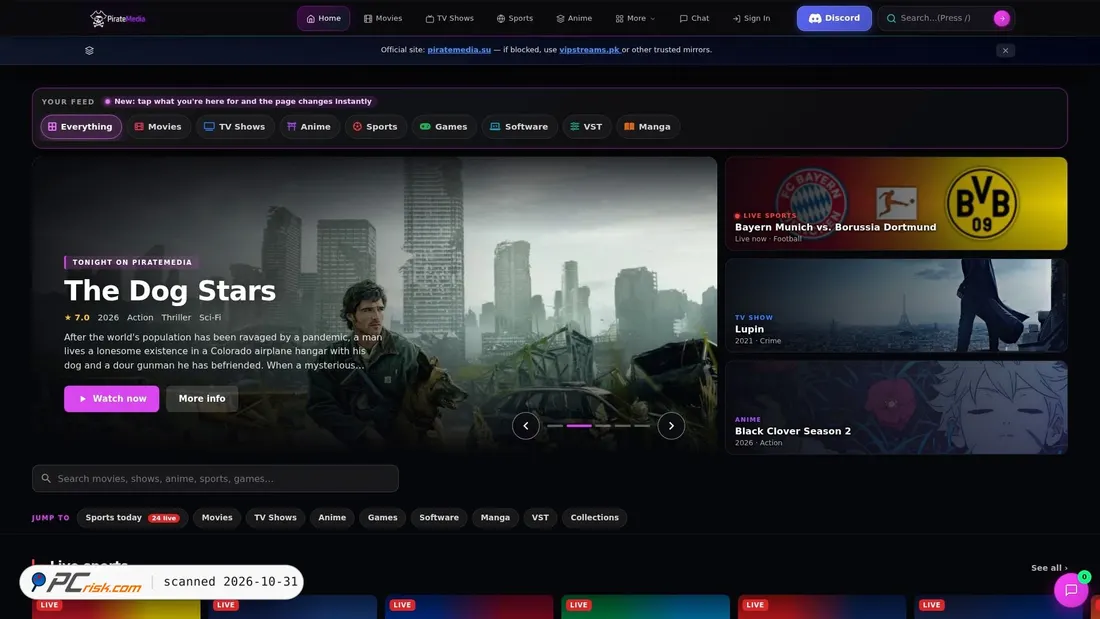This screenshot has height=619, width=1100.
Task: Select the last carousel indicator dash
Action: (642, 426)
